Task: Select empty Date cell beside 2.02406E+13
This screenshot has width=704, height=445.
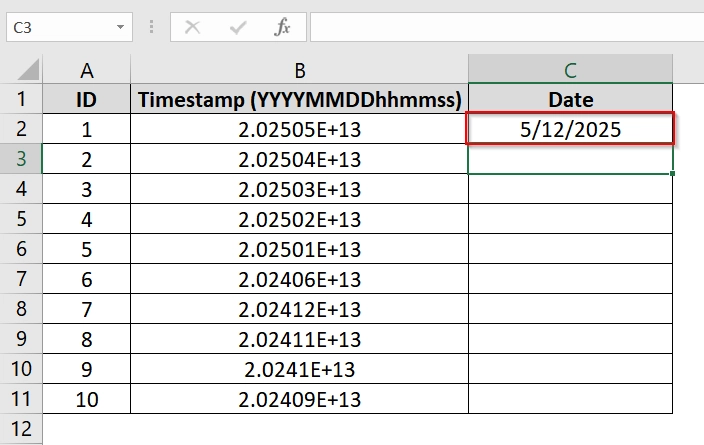Action: pos(570,279)
